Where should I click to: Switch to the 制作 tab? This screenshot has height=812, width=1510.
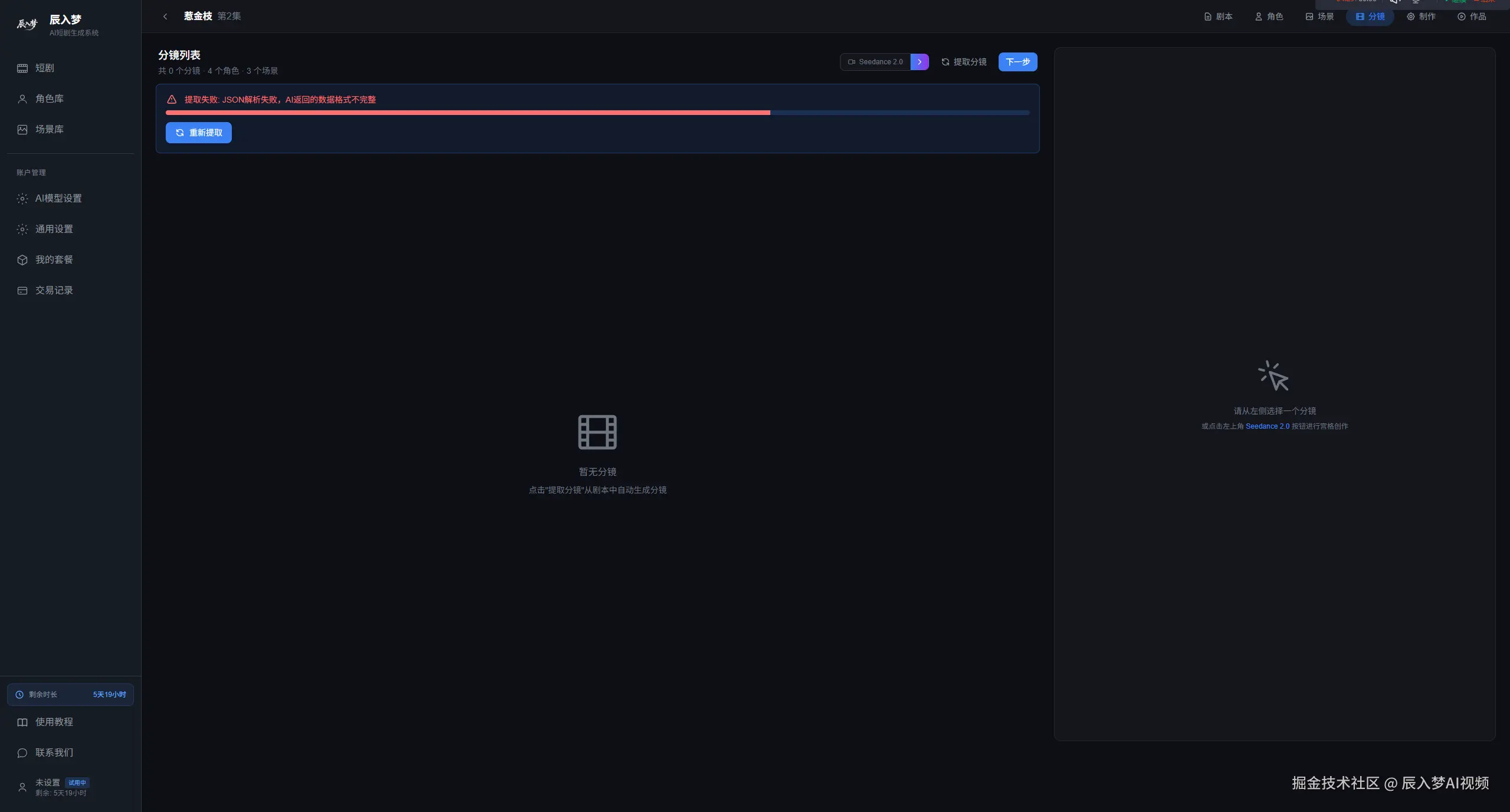point(1421,17)
